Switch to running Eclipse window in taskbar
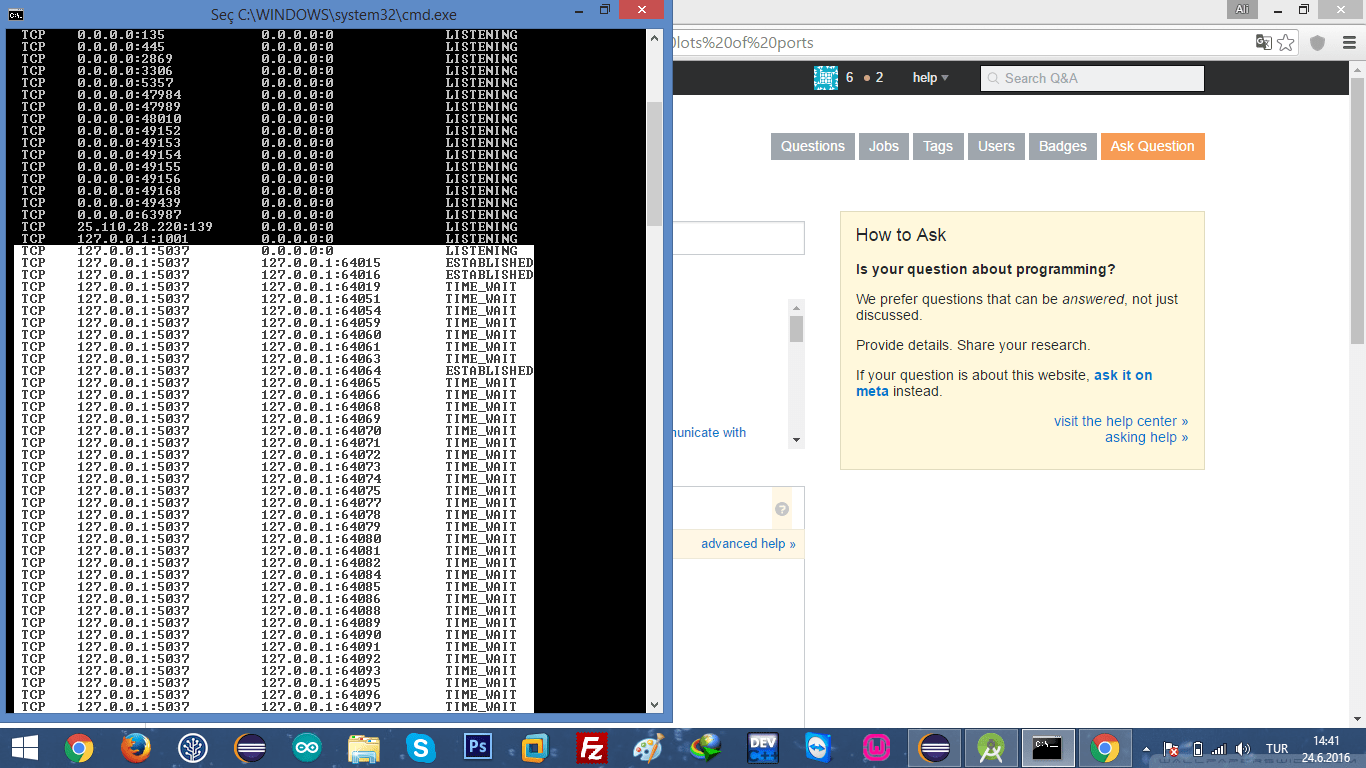 pos(935,748)
